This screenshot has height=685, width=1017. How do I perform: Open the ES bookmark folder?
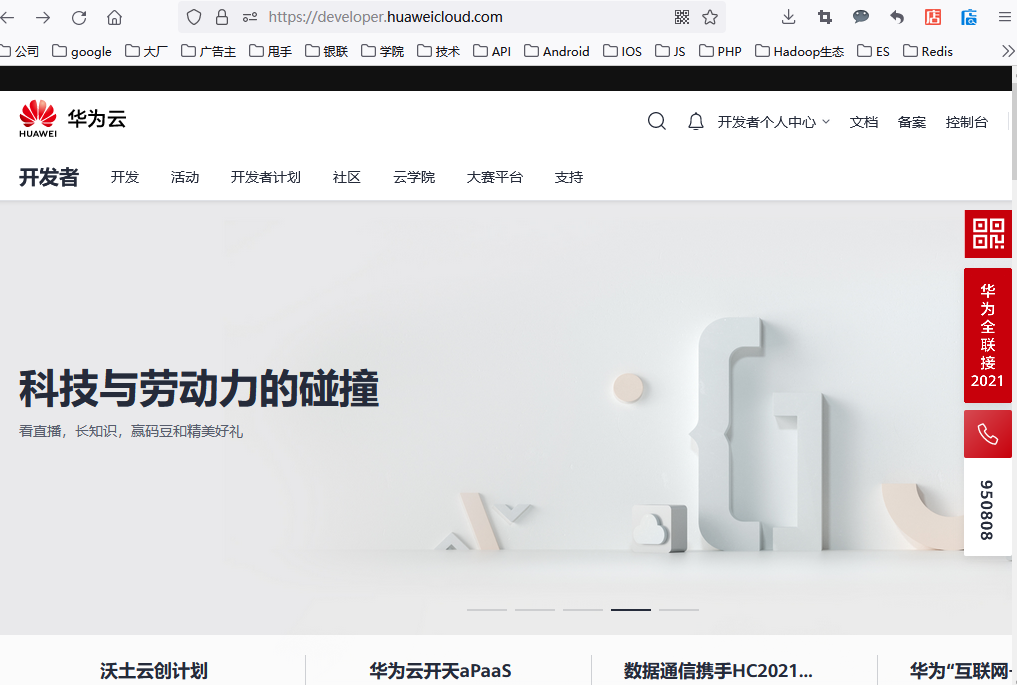point(873,51)
